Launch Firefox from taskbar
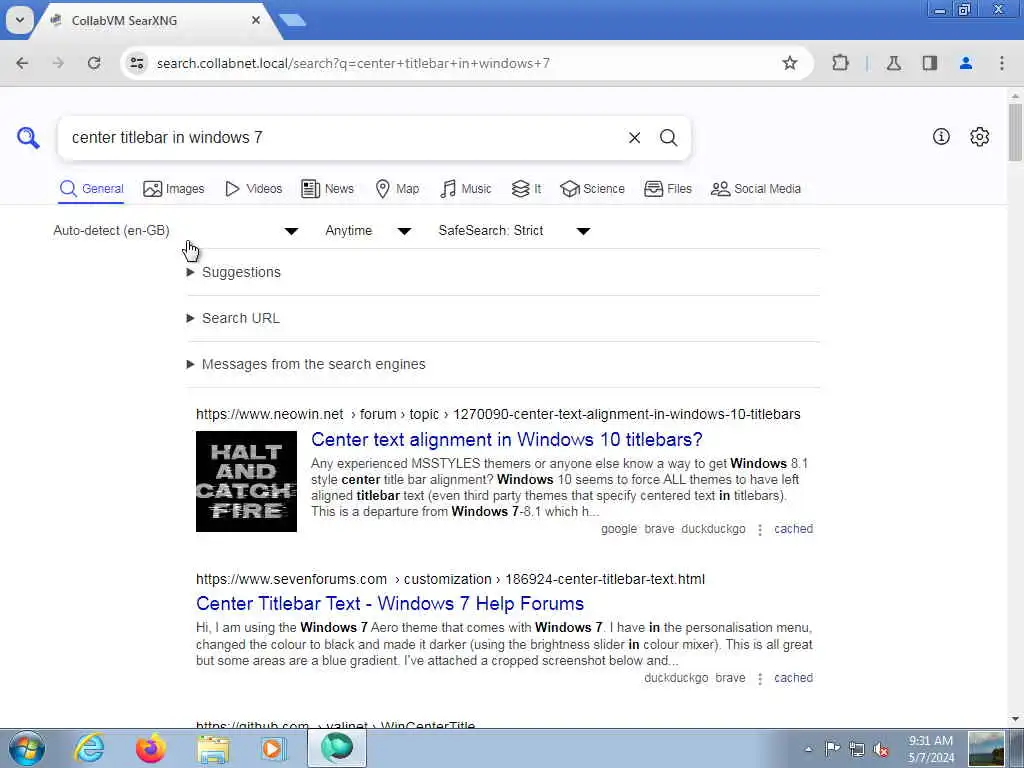This screenshot has width=1024, height=768. (151, 748)
